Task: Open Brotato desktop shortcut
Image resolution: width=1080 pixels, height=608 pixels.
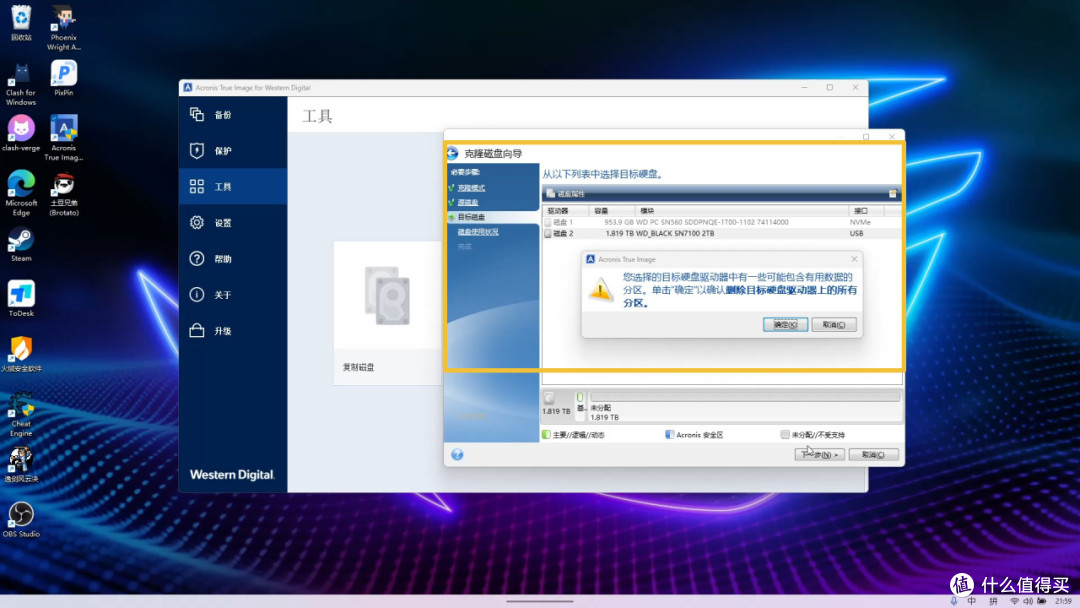Action: point(63,194)
